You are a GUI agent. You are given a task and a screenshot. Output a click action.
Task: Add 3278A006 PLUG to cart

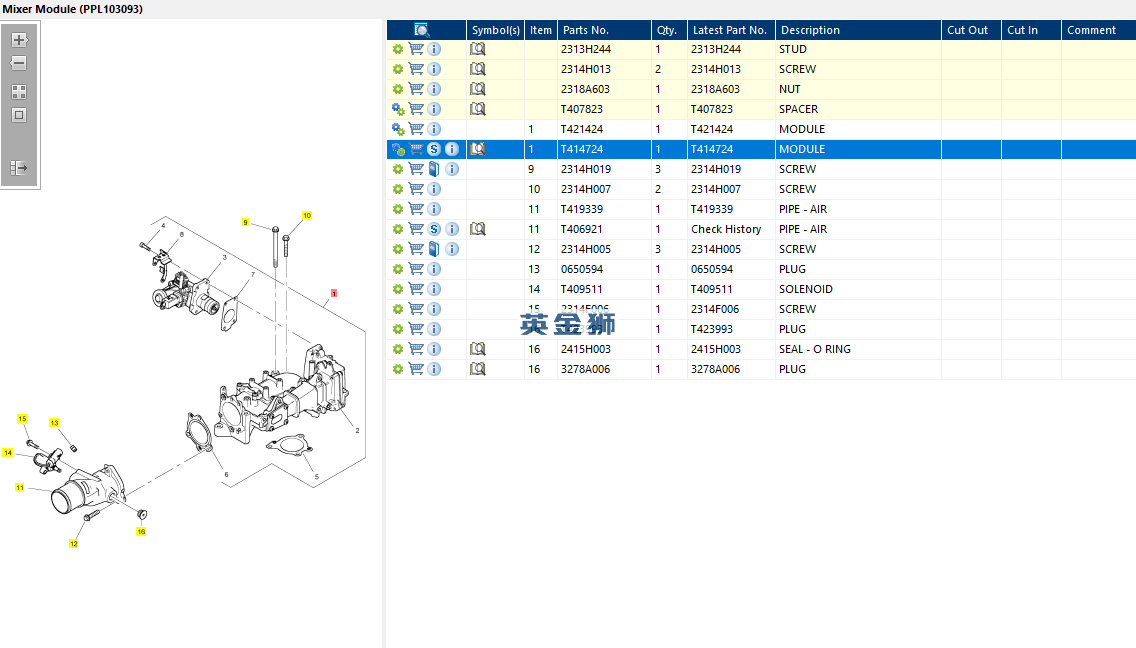[416, 369]
